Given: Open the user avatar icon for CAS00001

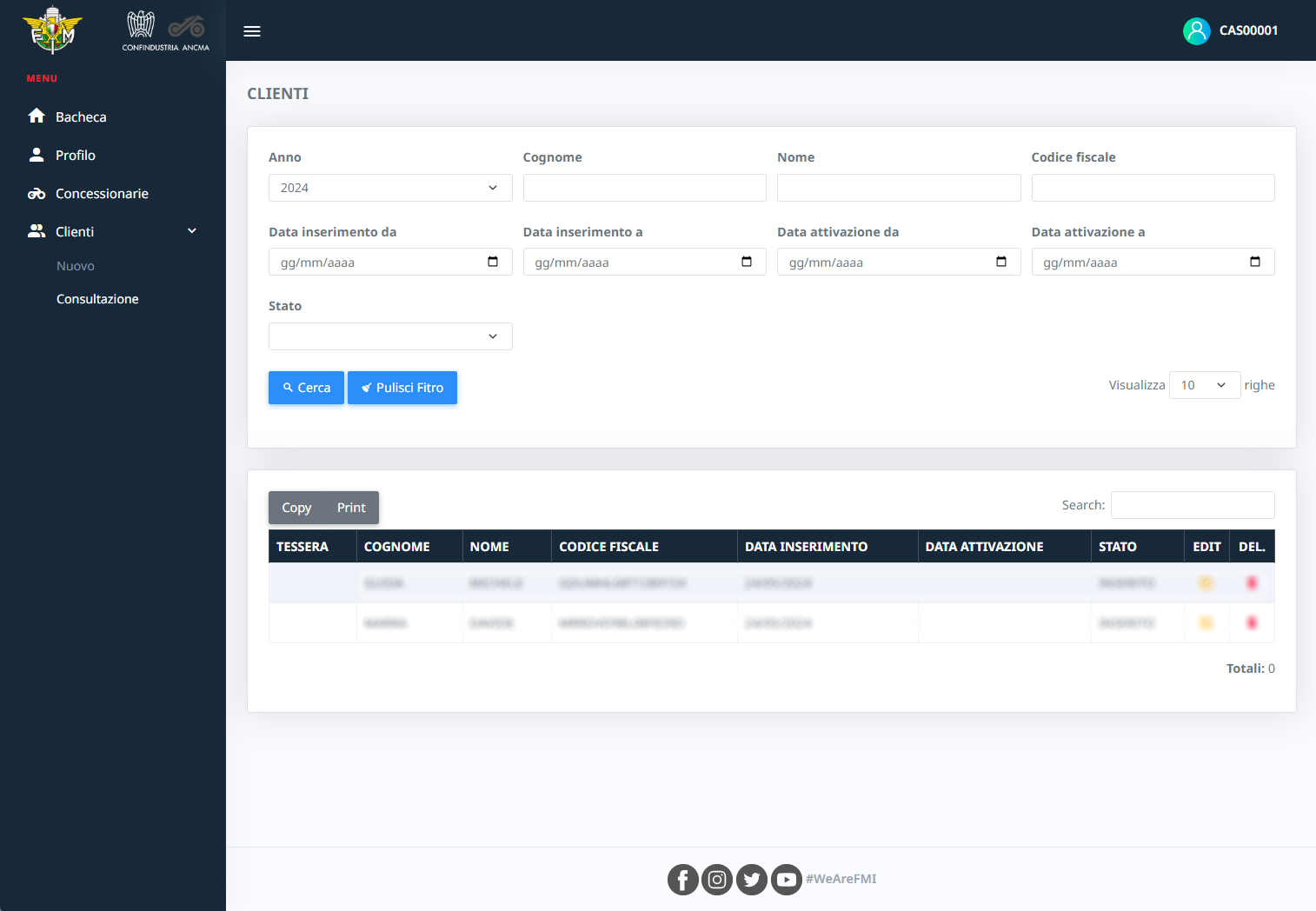Looking at the screenshot, I should 1197,31.
